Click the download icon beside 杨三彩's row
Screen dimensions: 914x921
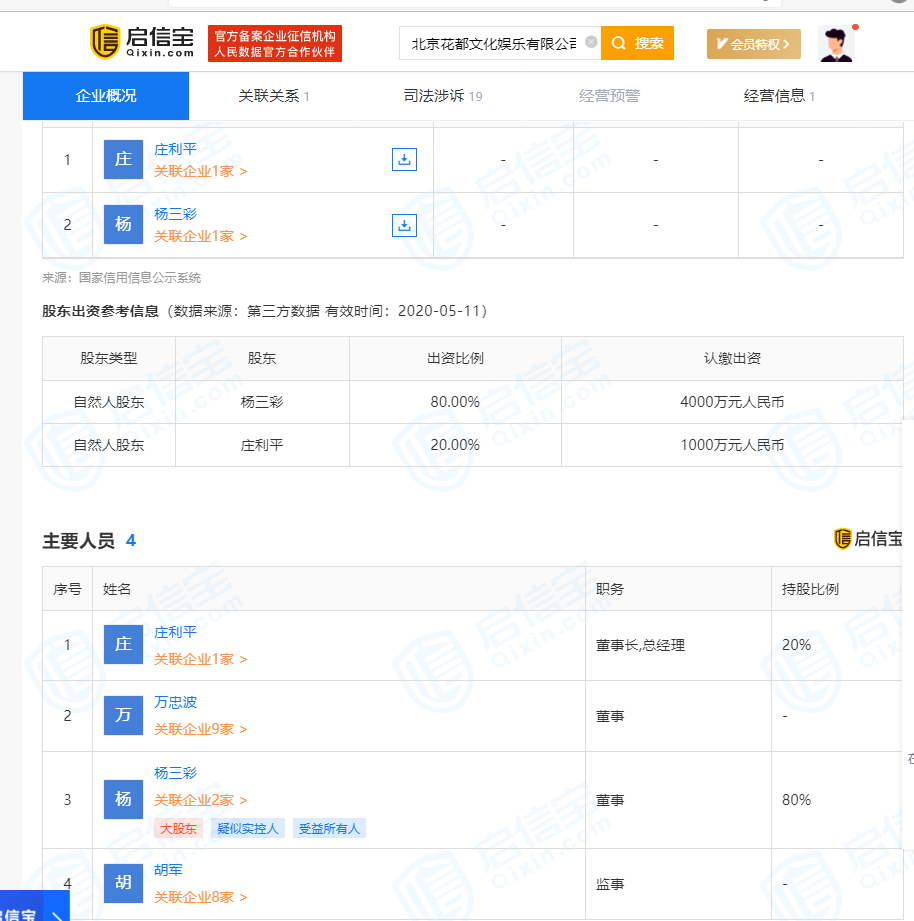point(404,224)
